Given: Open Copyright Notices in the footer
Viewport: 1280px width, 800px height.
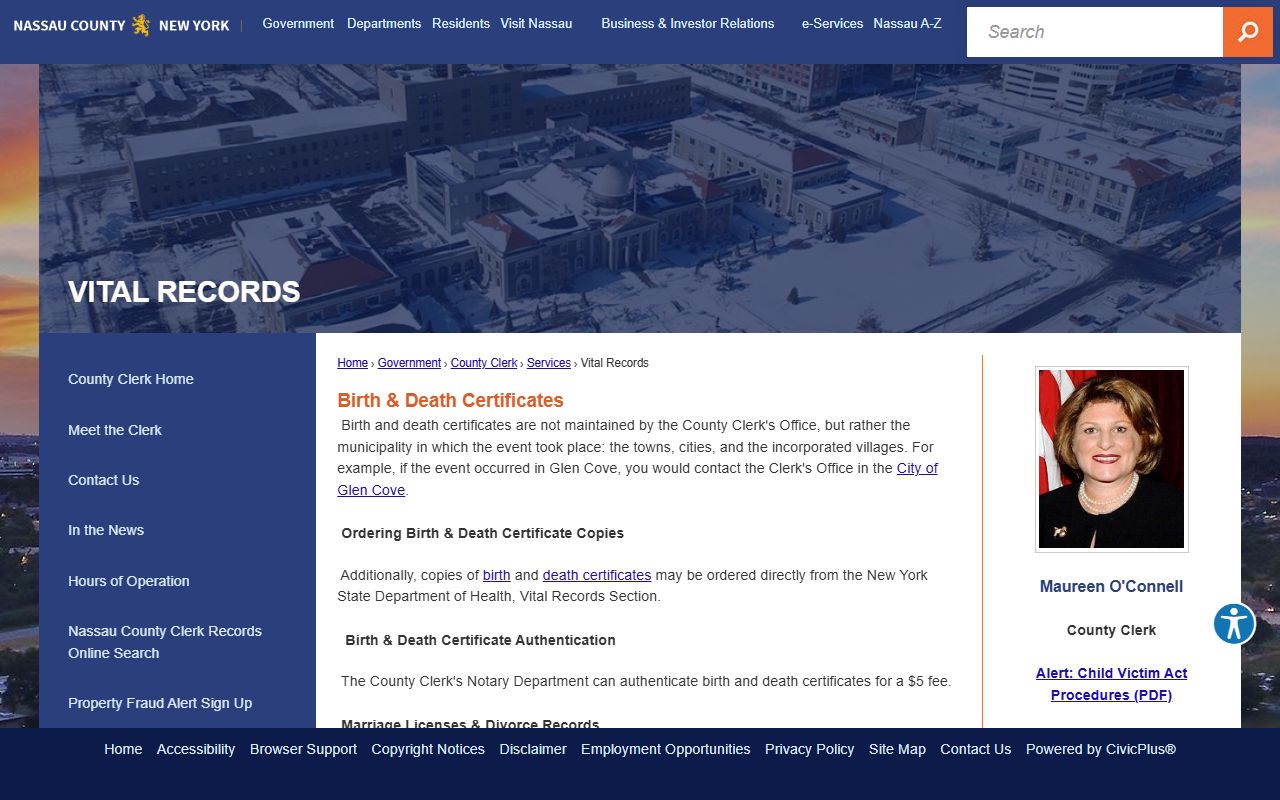Looking at the screenshot, I should tap(428, 749).
